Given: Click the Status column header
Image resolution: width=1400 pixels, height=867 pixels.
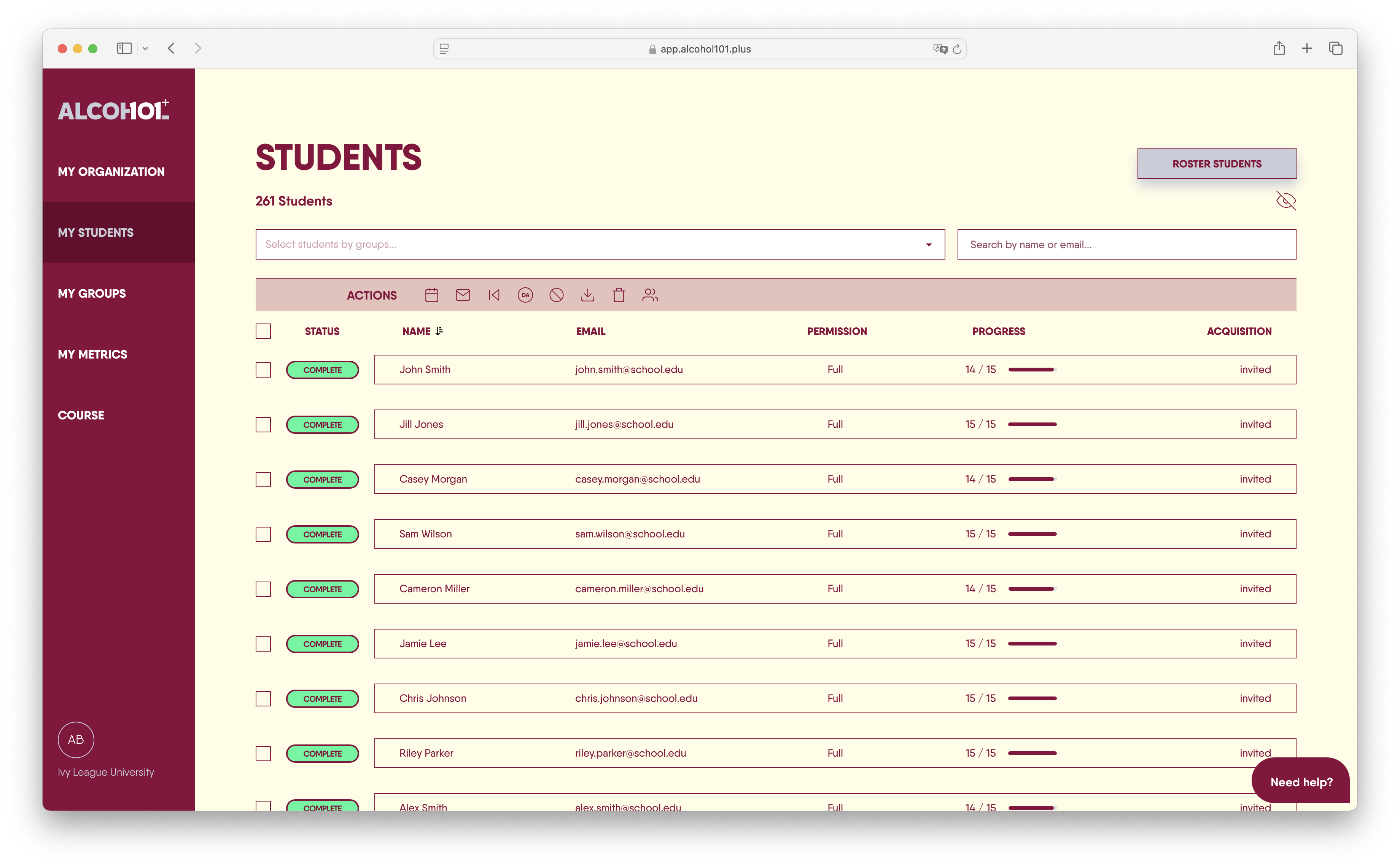Looking at the screenshot, I should [x=322, y=331].
